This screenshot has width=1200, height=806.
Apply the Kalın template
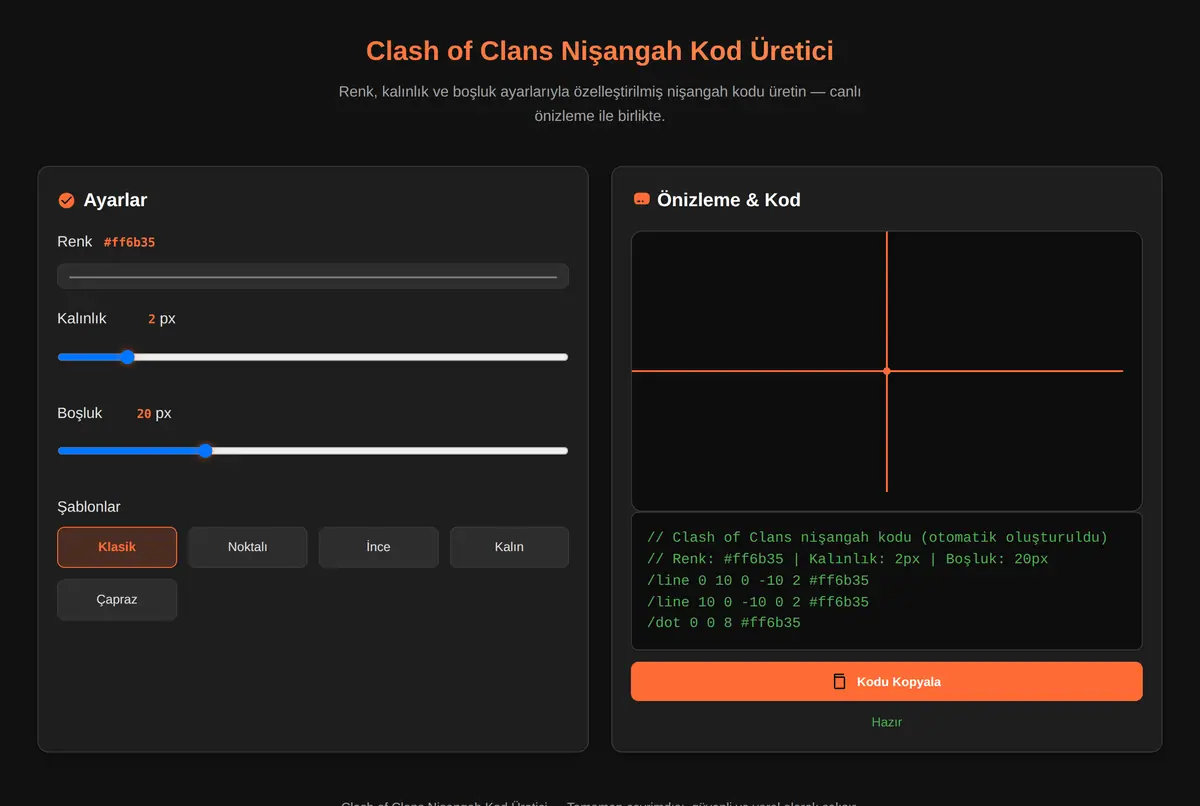(x=509, y=547)
